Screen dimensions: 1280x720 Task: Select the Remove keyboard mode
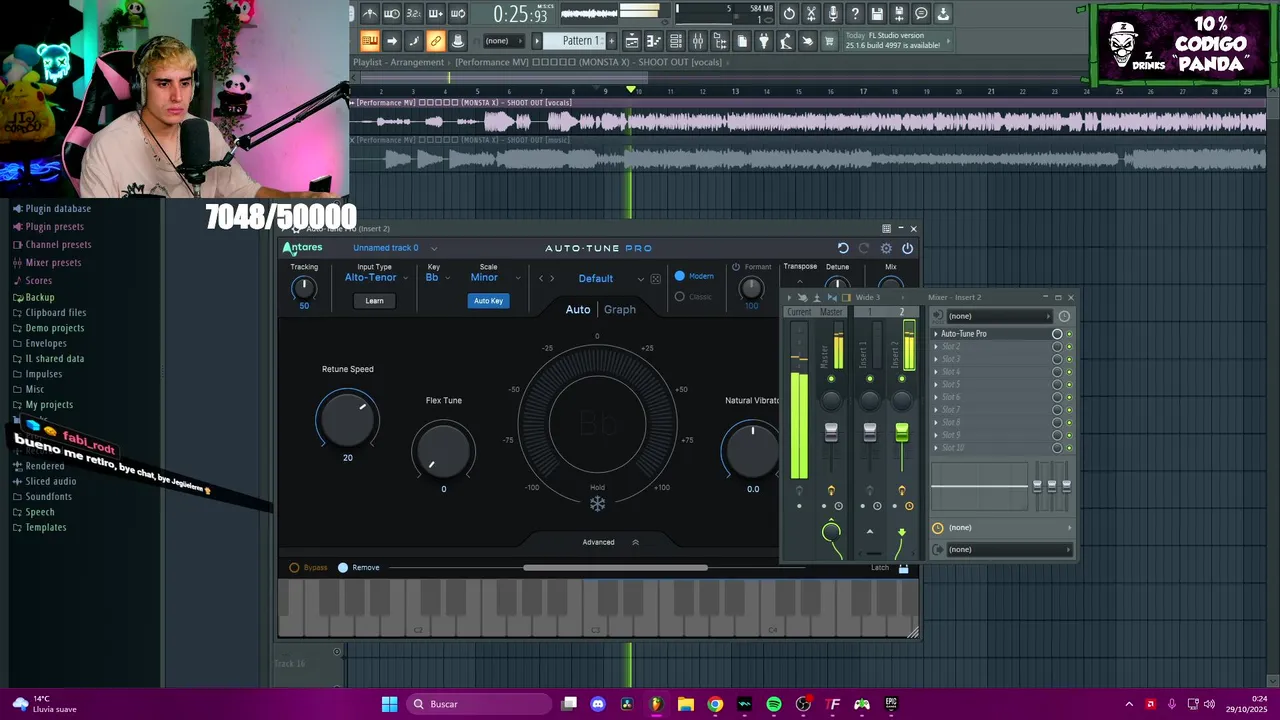343,567
